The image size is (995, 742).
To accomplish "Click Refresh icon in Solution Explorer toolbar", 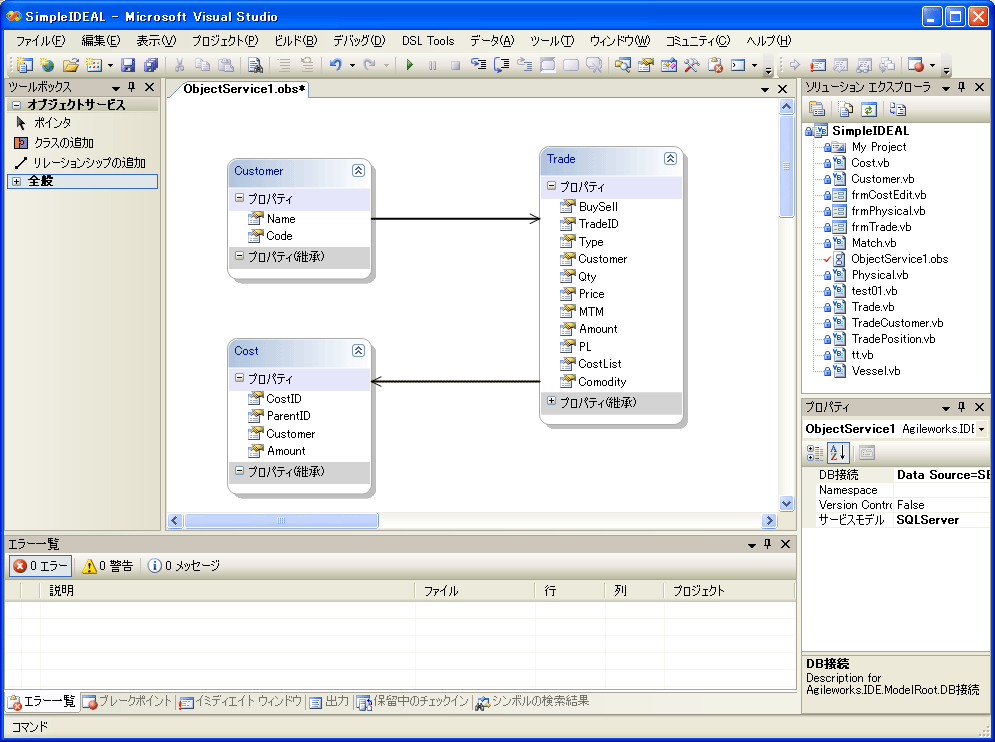I will pyautogui.click(x=869, y=109).
